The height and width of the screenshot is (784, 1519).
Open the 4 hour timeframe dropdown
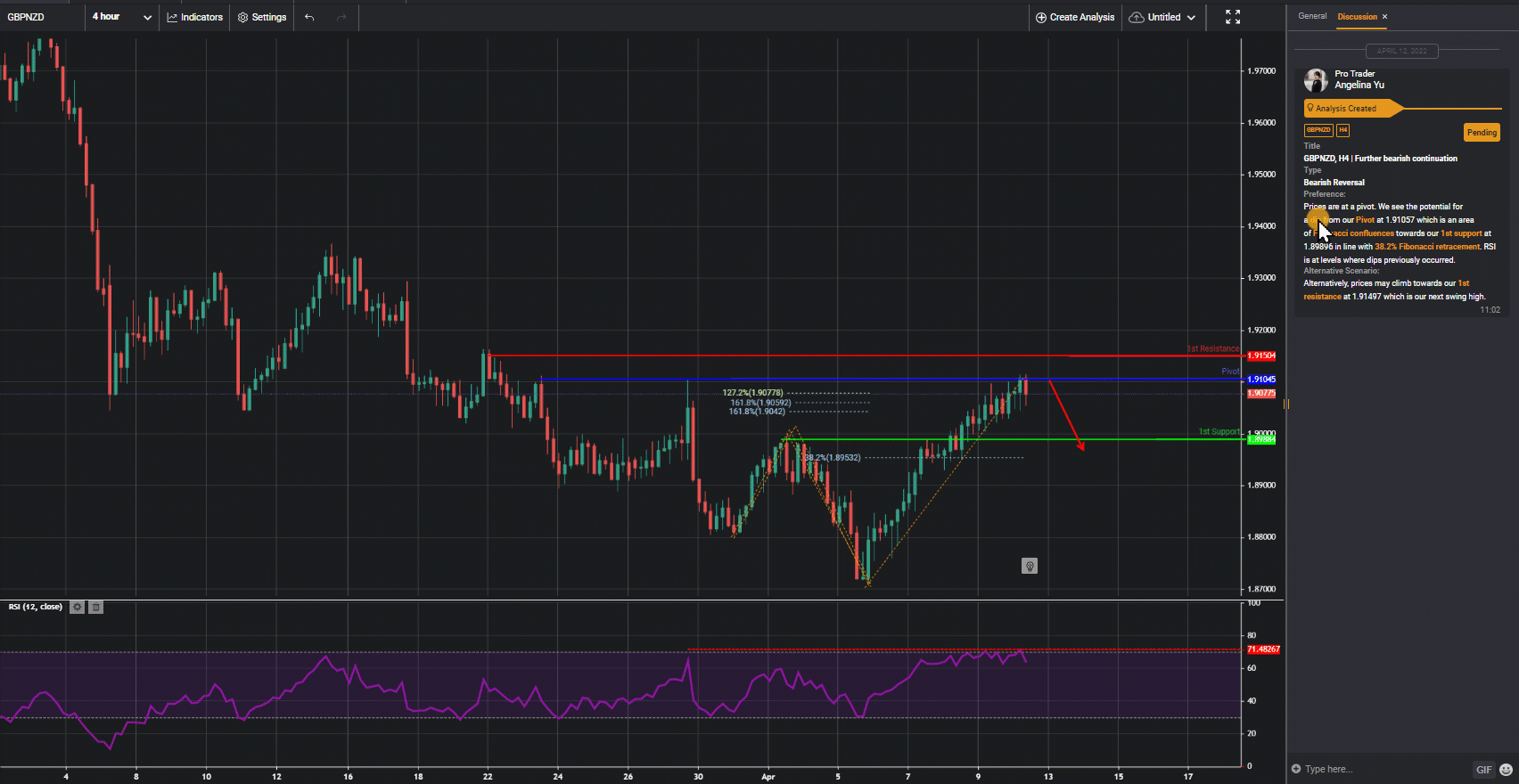click(x=122, y=17)
